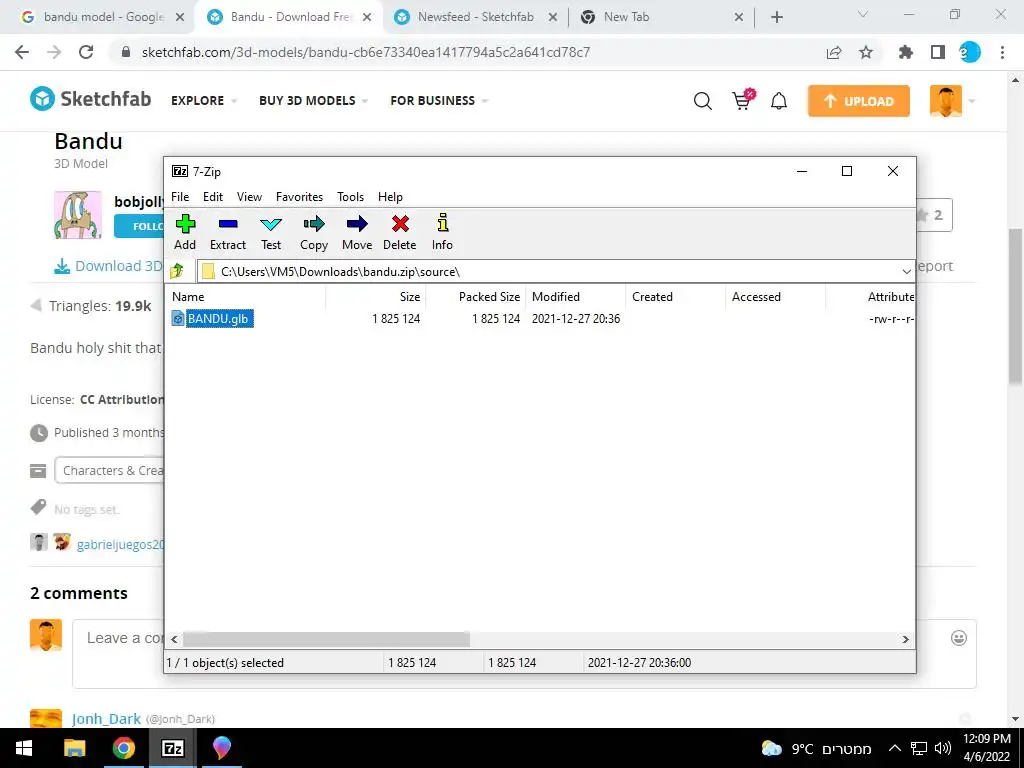Open the volume control in system tray
The image size is (1024, 768).
point(942,748)
